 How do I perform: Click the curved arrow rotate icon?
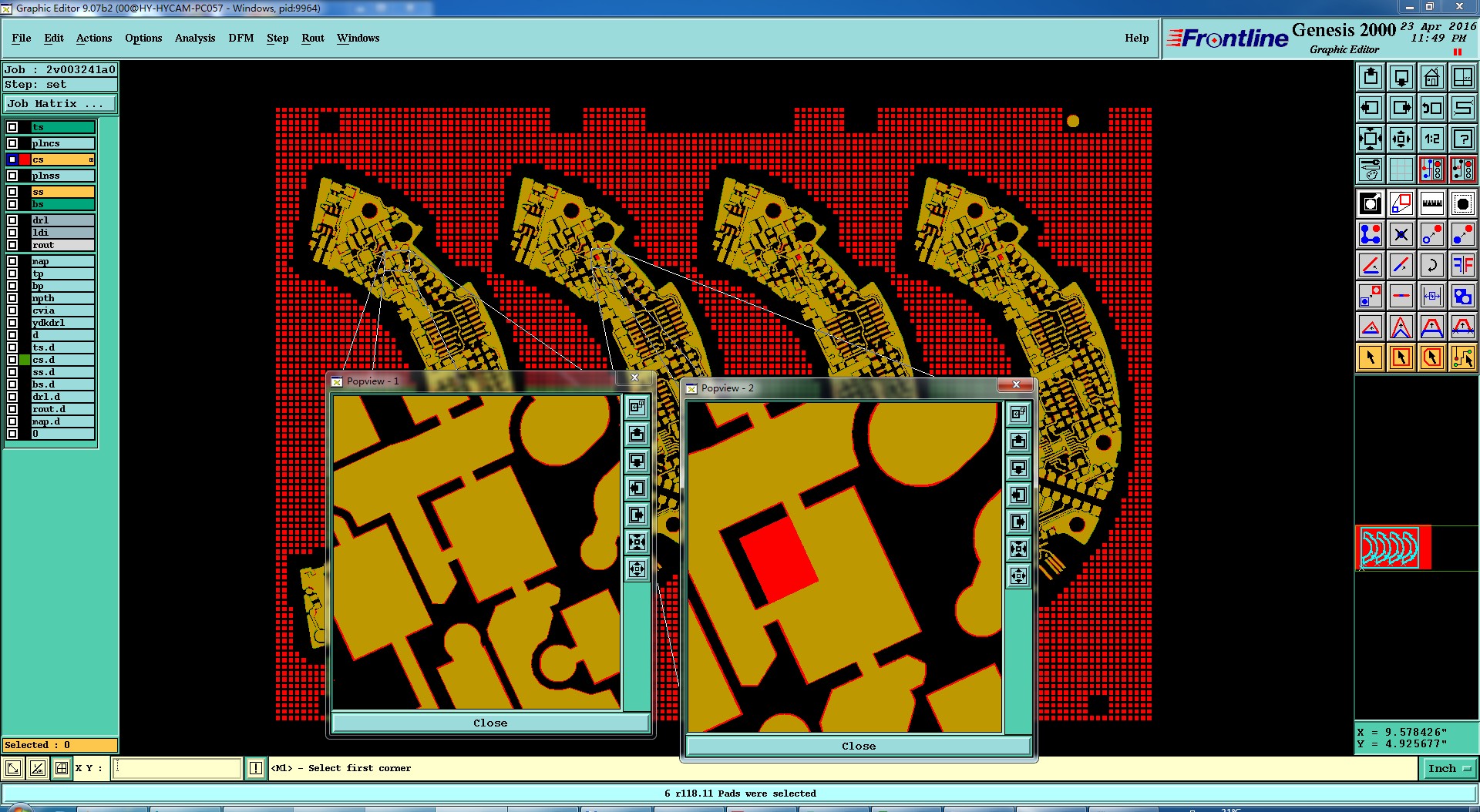point(1432,265)
